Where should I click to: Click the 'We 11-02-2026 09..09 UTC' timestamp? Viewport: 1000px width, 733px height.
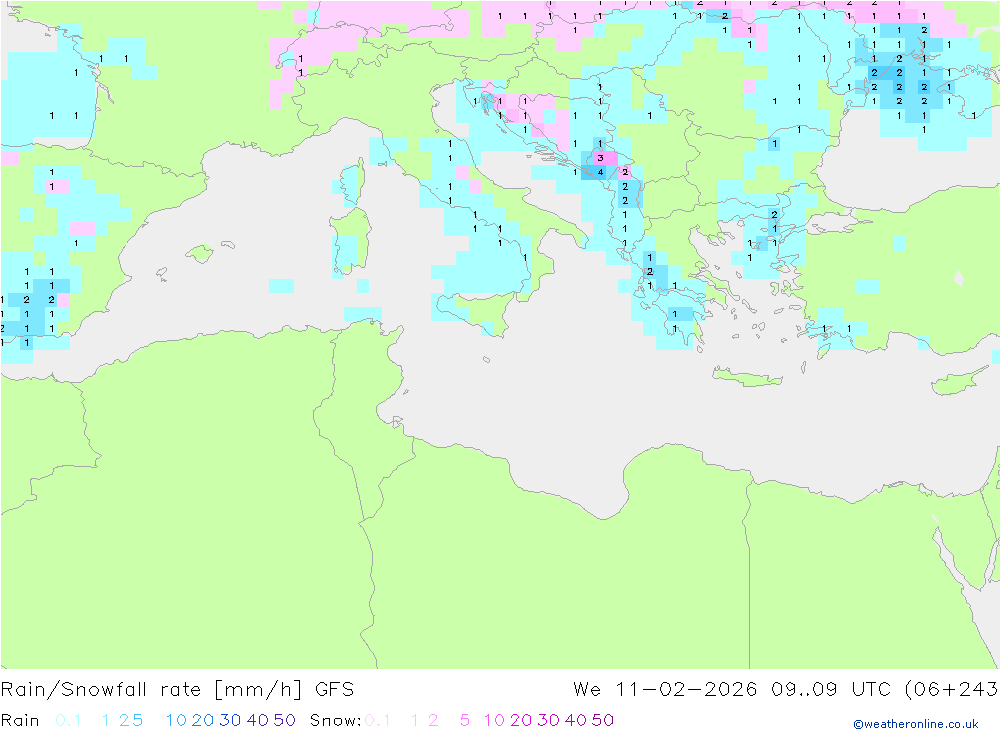732,690
